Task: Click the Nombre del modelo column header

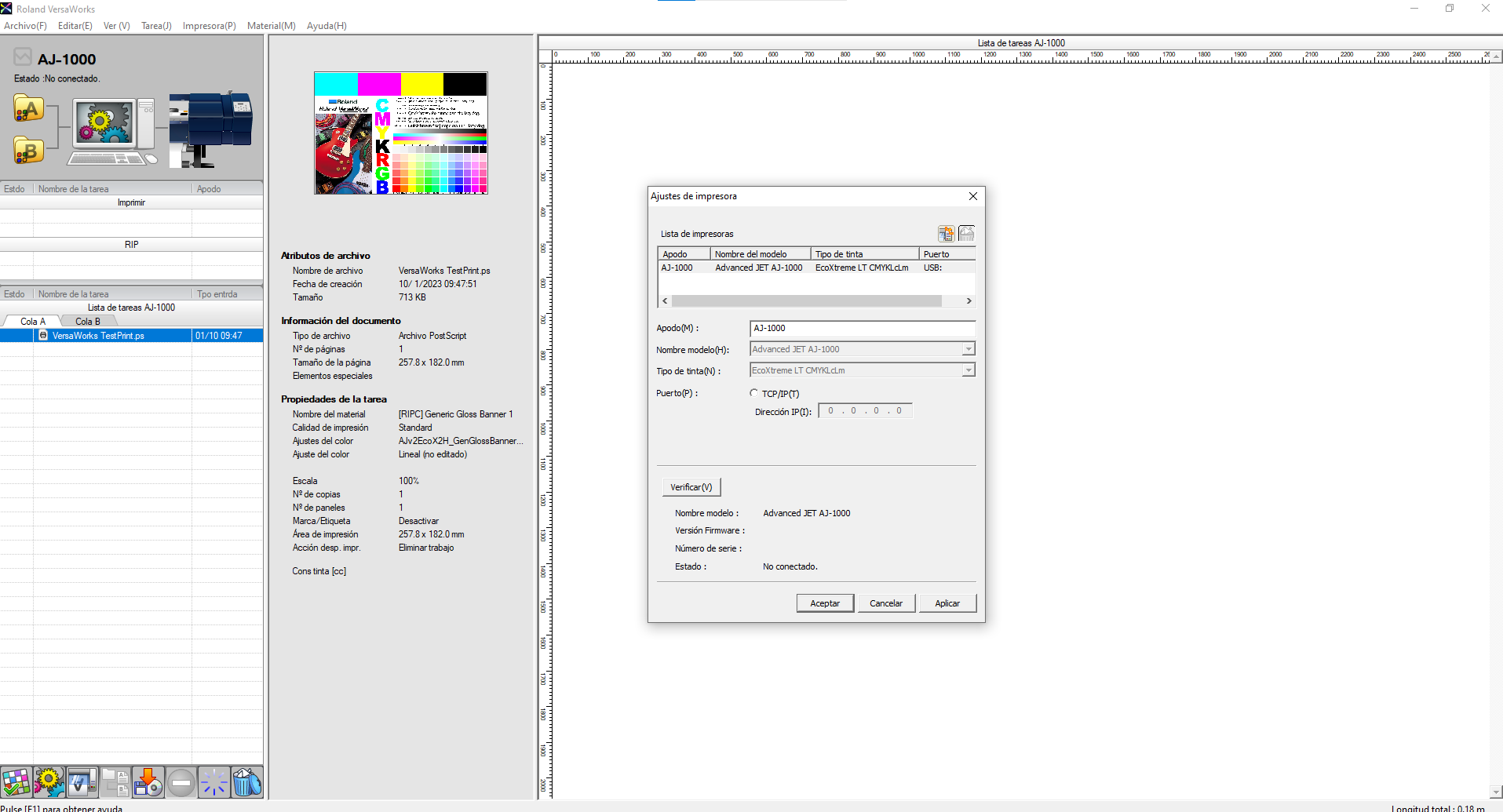Action: (761, 254)
